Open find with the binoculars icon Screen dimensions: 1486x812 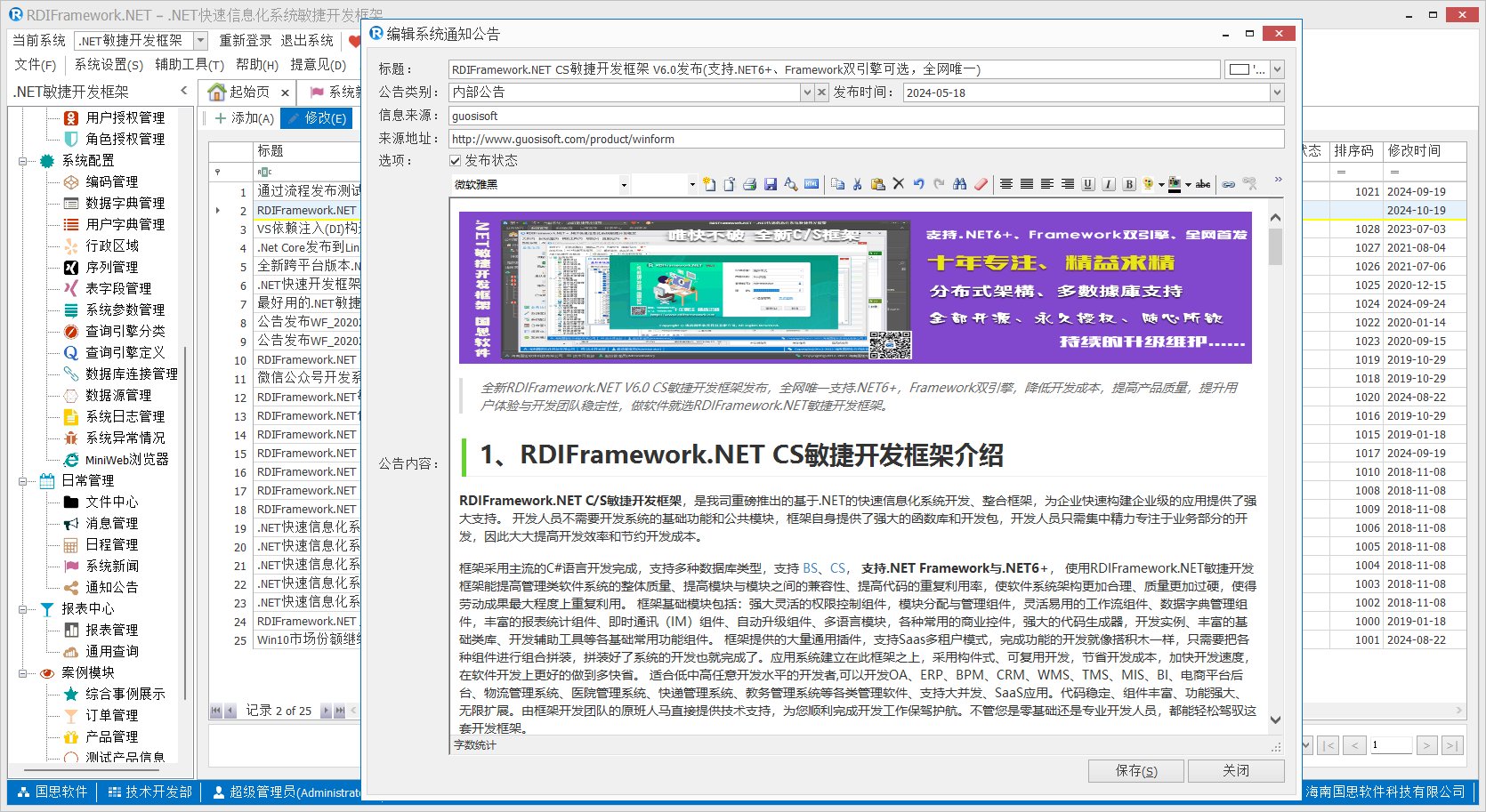(x=959, y=184)
